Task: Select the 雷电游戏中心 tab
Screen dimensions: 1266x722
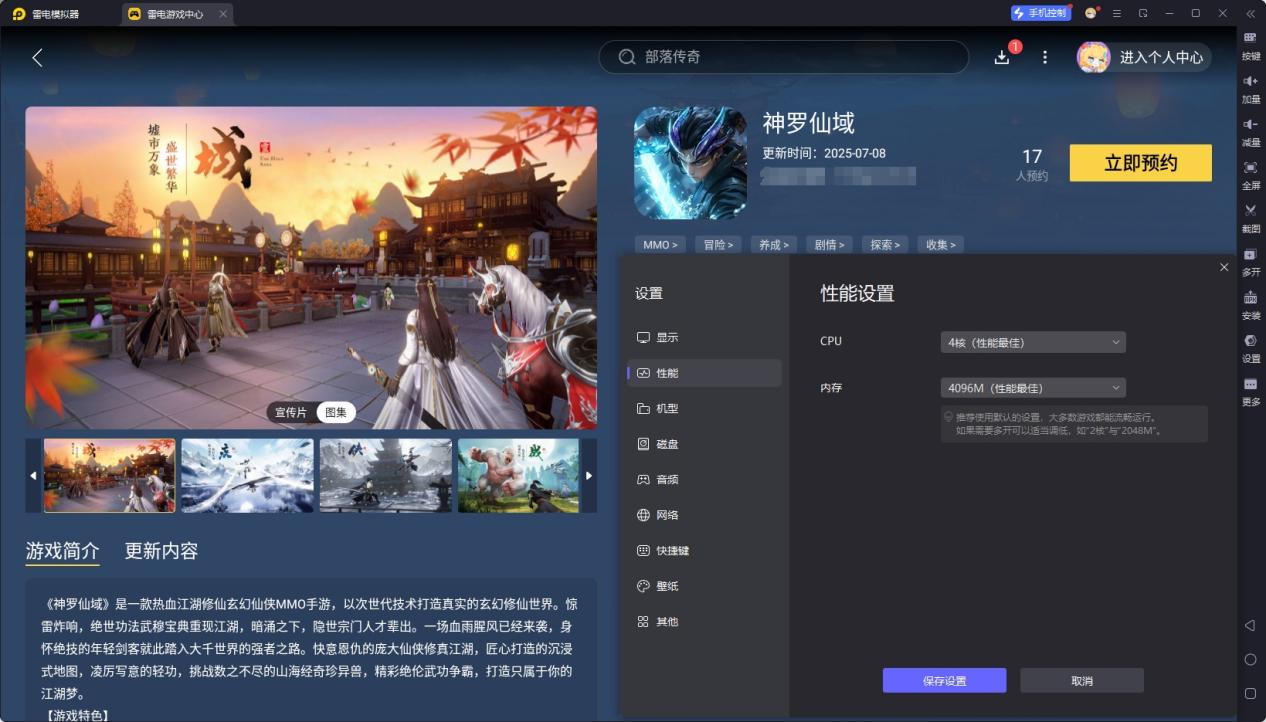Action: [177, 14]
